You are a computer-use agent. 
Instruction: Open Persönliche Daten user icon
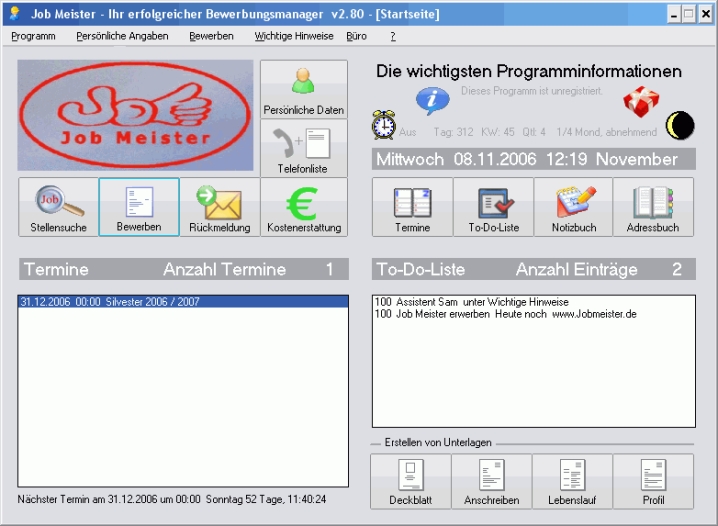(x=303, y=88)
